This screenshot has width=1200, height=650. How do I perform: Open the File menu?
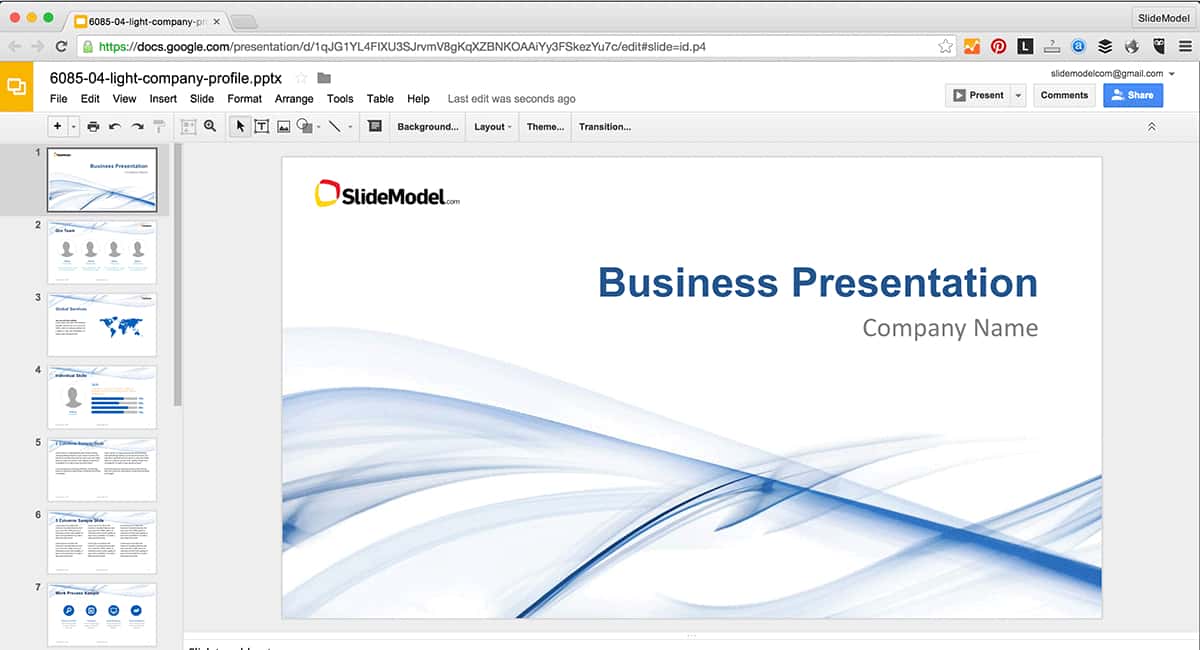(59, 99)
